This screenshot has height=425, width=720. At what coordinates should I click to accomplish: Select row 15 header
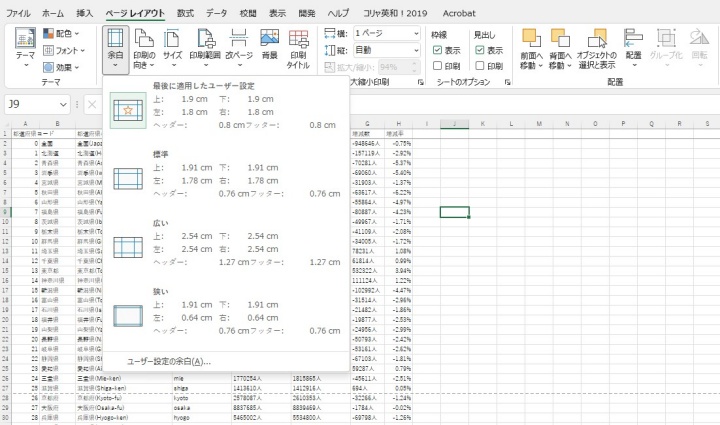[x=5, y=270]
